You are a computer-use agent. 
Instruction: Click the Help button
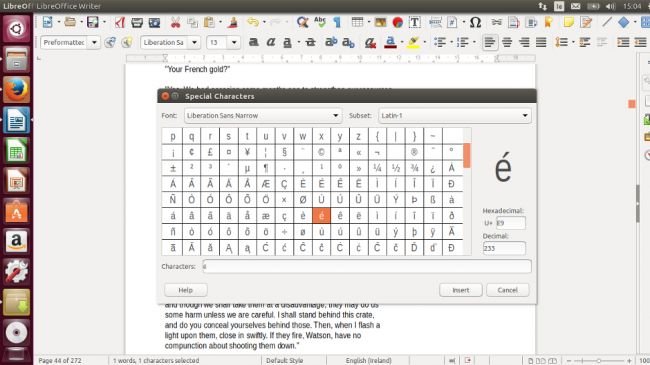186,290
